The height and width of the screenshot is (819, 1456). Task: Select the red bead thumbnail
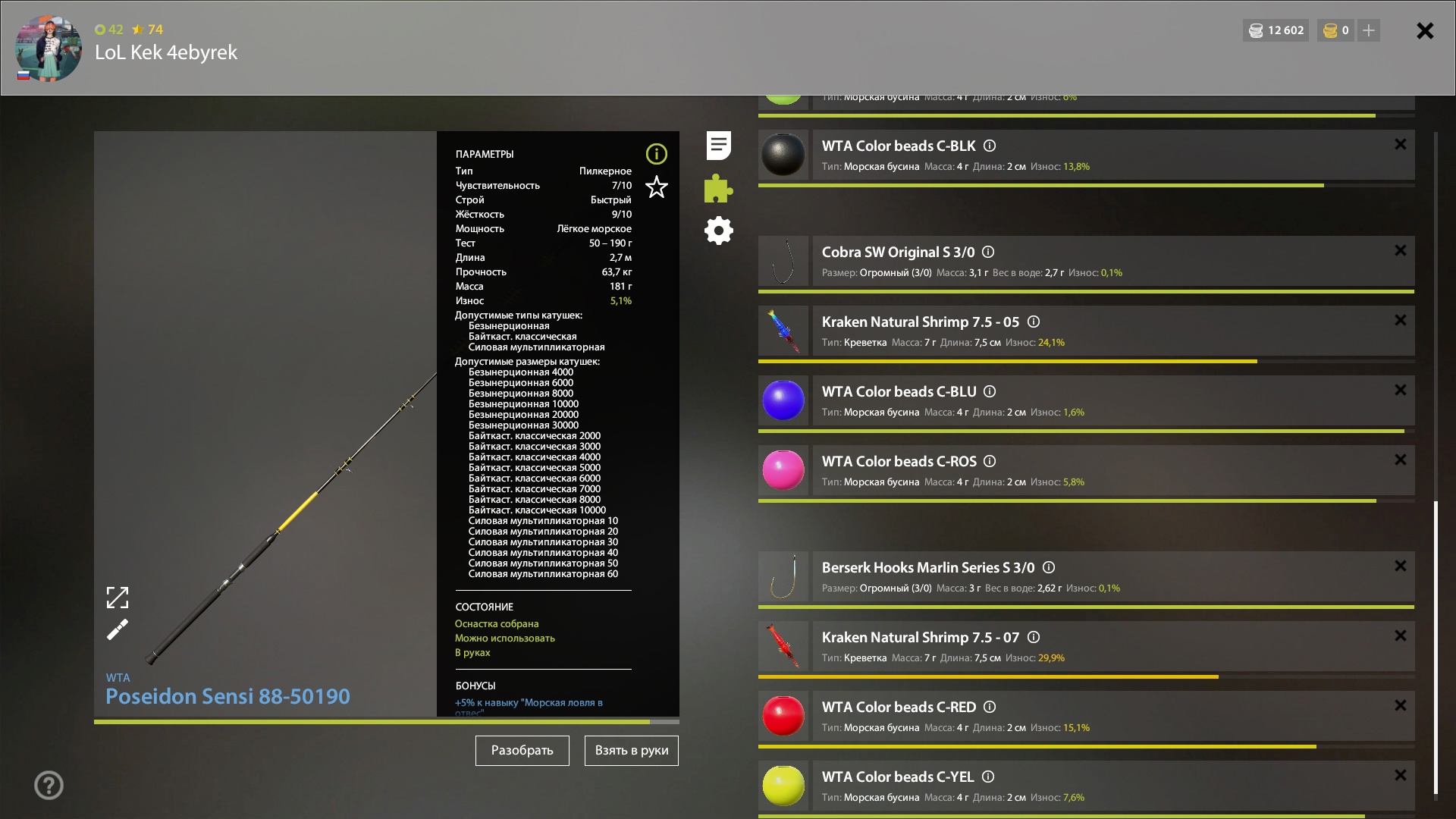783,716
